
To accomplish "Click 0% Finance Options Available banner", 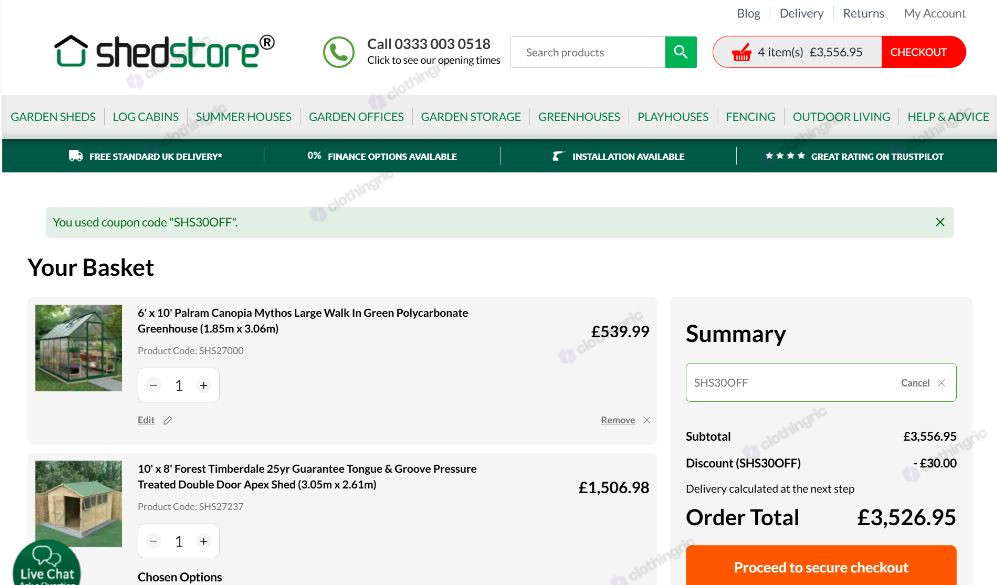I will coord(382,156).
